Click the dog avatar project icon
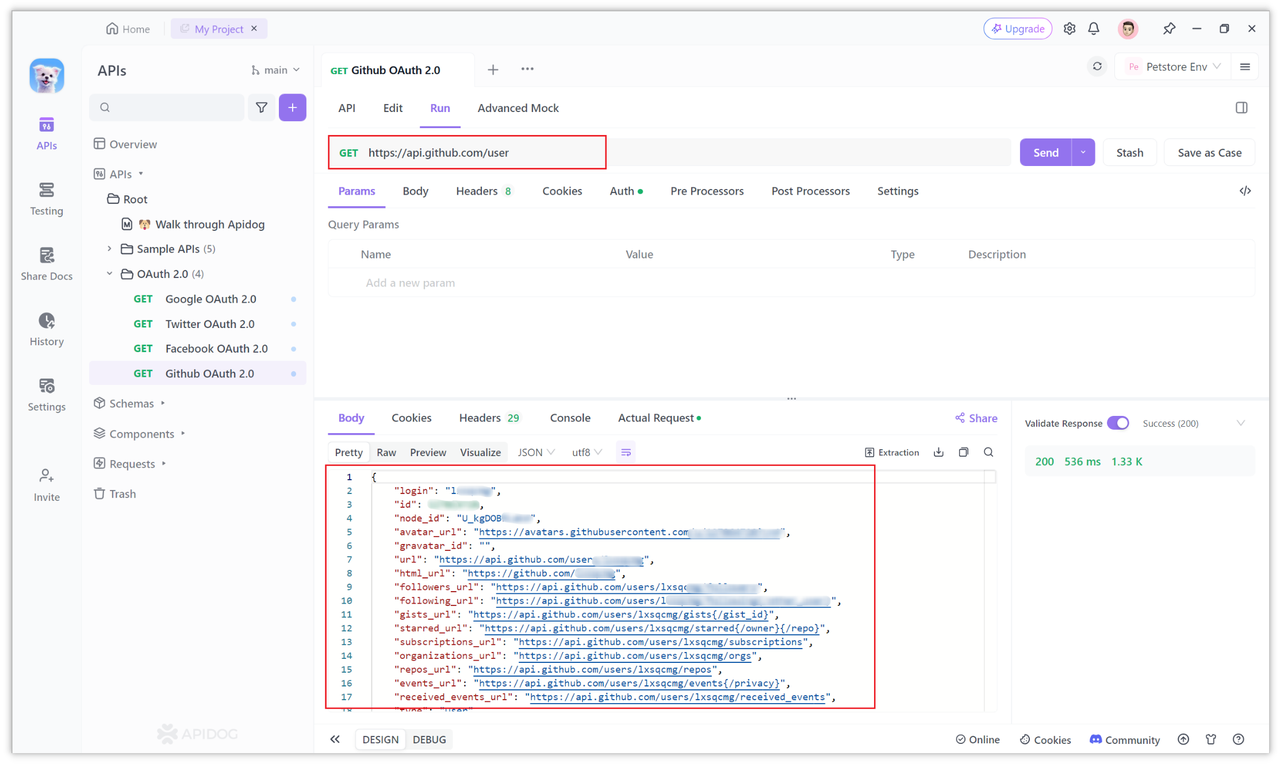 [x=46, y=75]
